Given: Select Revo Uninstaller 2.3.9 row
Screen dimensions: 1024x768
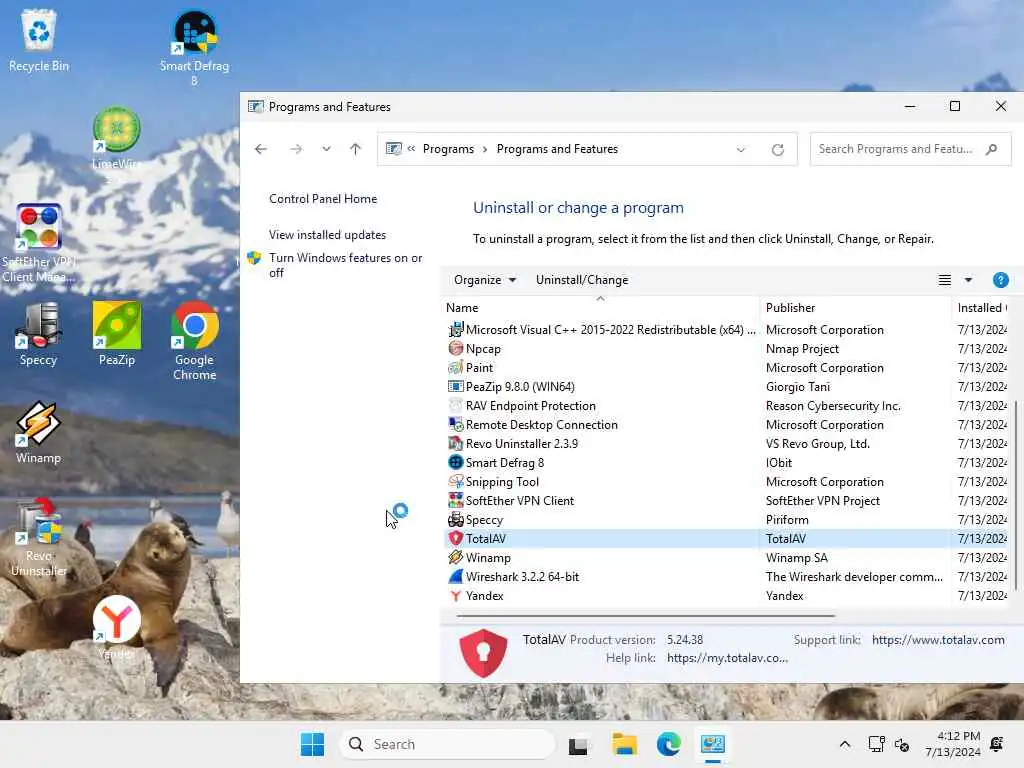Looking at the screenshot, I should 725,443.
